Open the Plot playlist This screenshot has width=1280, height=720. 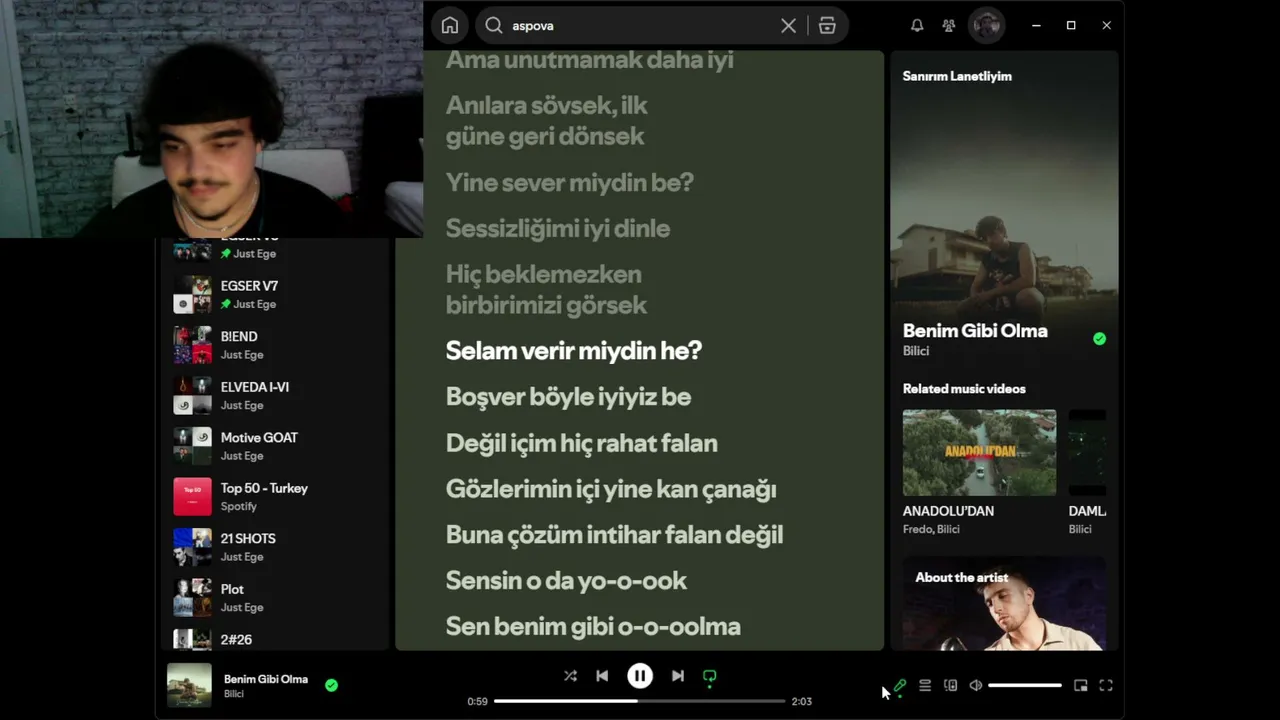pyautogui.click(x=275, y=597)
